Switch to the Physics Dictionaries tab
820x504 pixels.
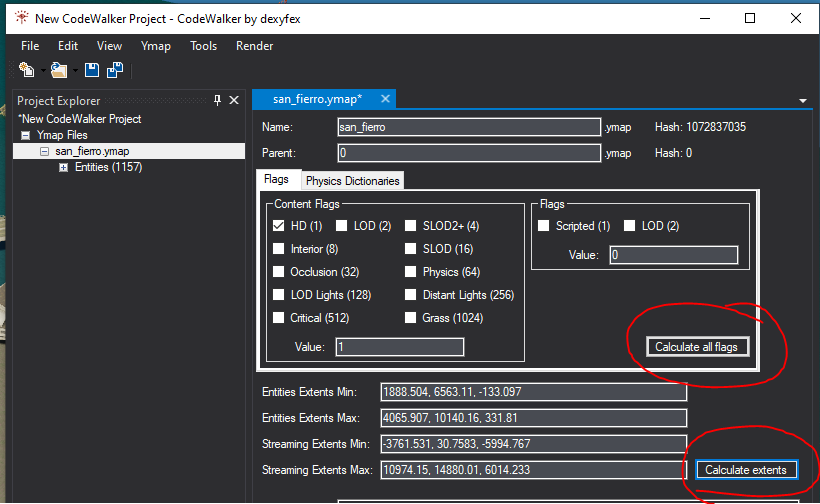point(352,181)
